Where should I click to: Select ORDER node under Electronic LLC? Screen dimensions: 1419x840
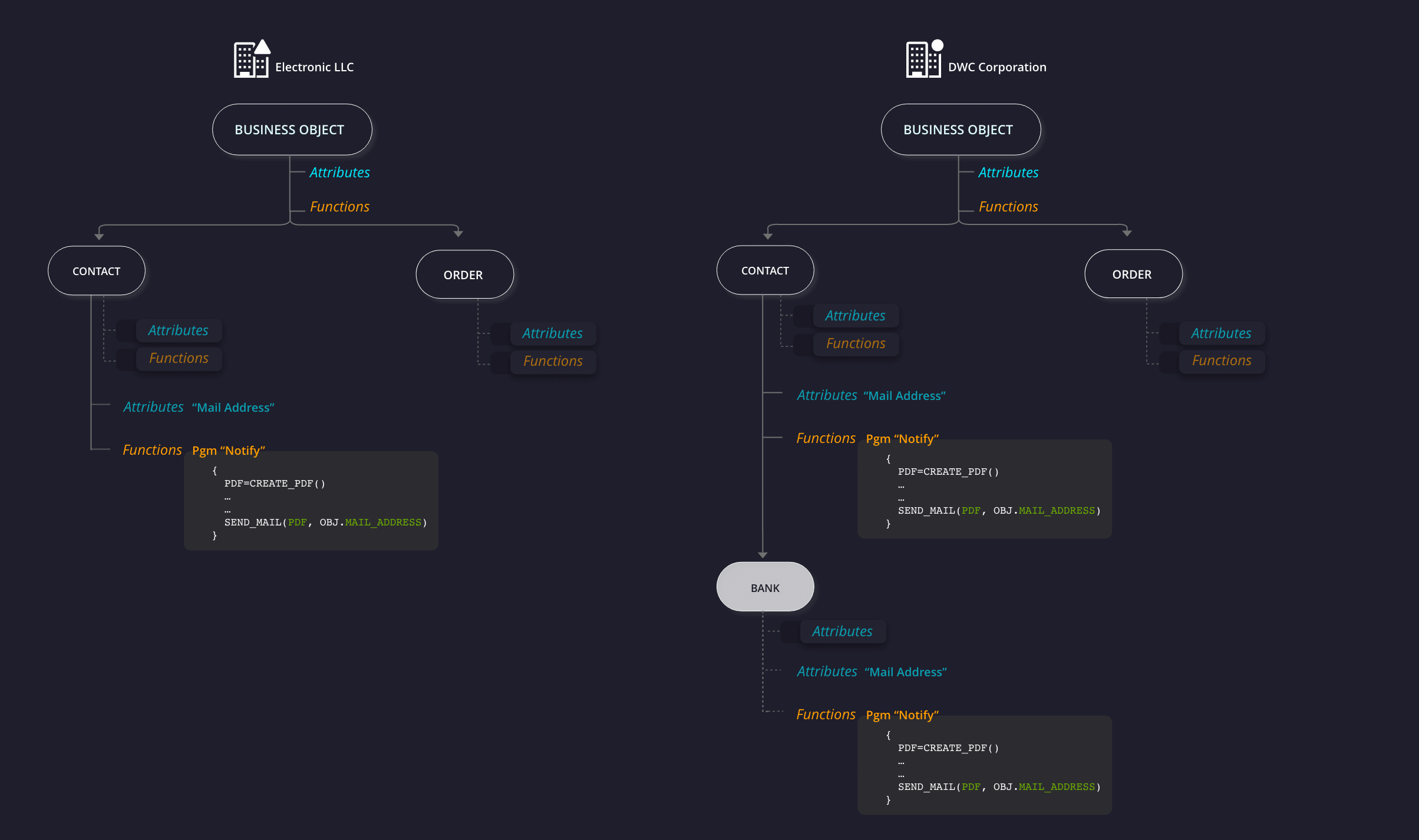pyautogui.click(x=465, y=275)
